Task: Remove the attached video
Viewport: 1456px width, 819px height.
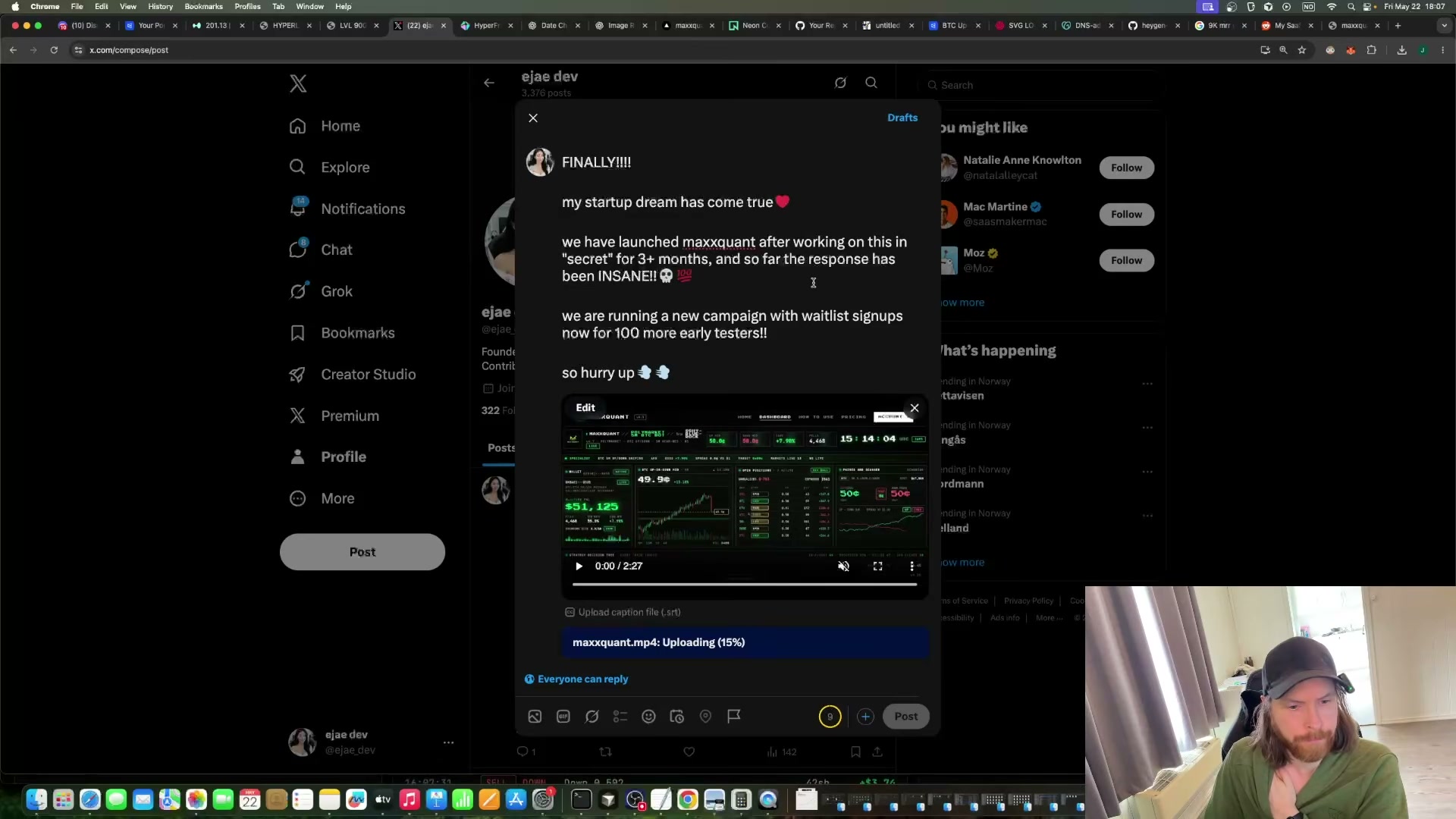Action: [915, 408]
